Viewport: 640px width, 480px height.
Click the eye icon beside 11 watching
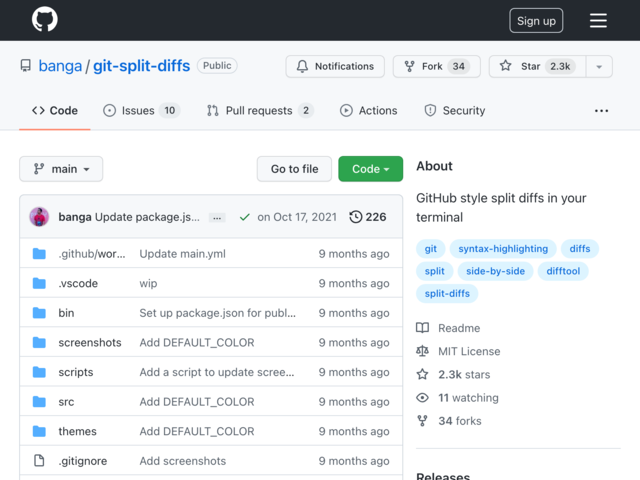point(422,398)
